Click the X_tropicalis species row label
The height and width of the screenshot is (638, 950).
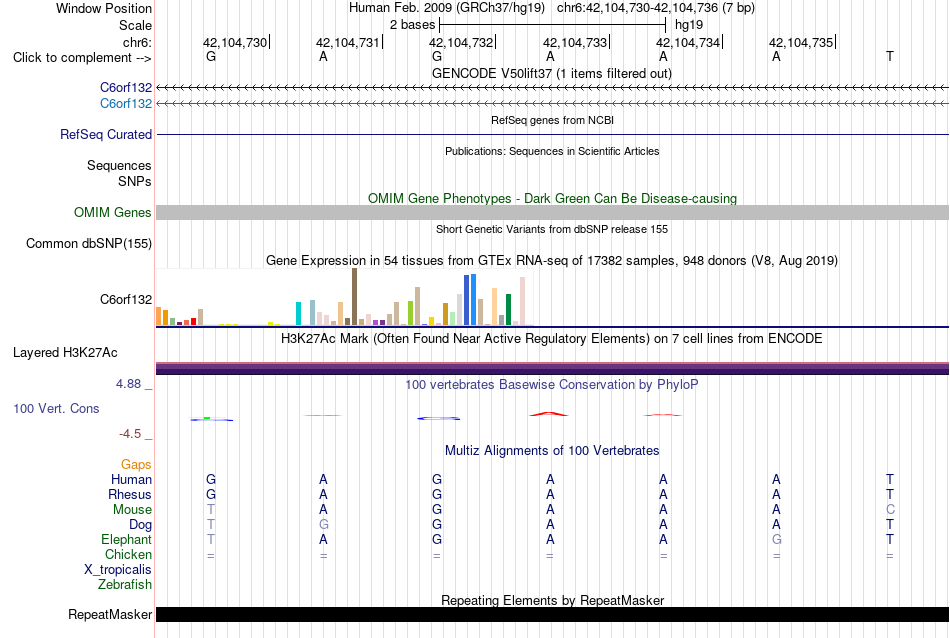118,570
